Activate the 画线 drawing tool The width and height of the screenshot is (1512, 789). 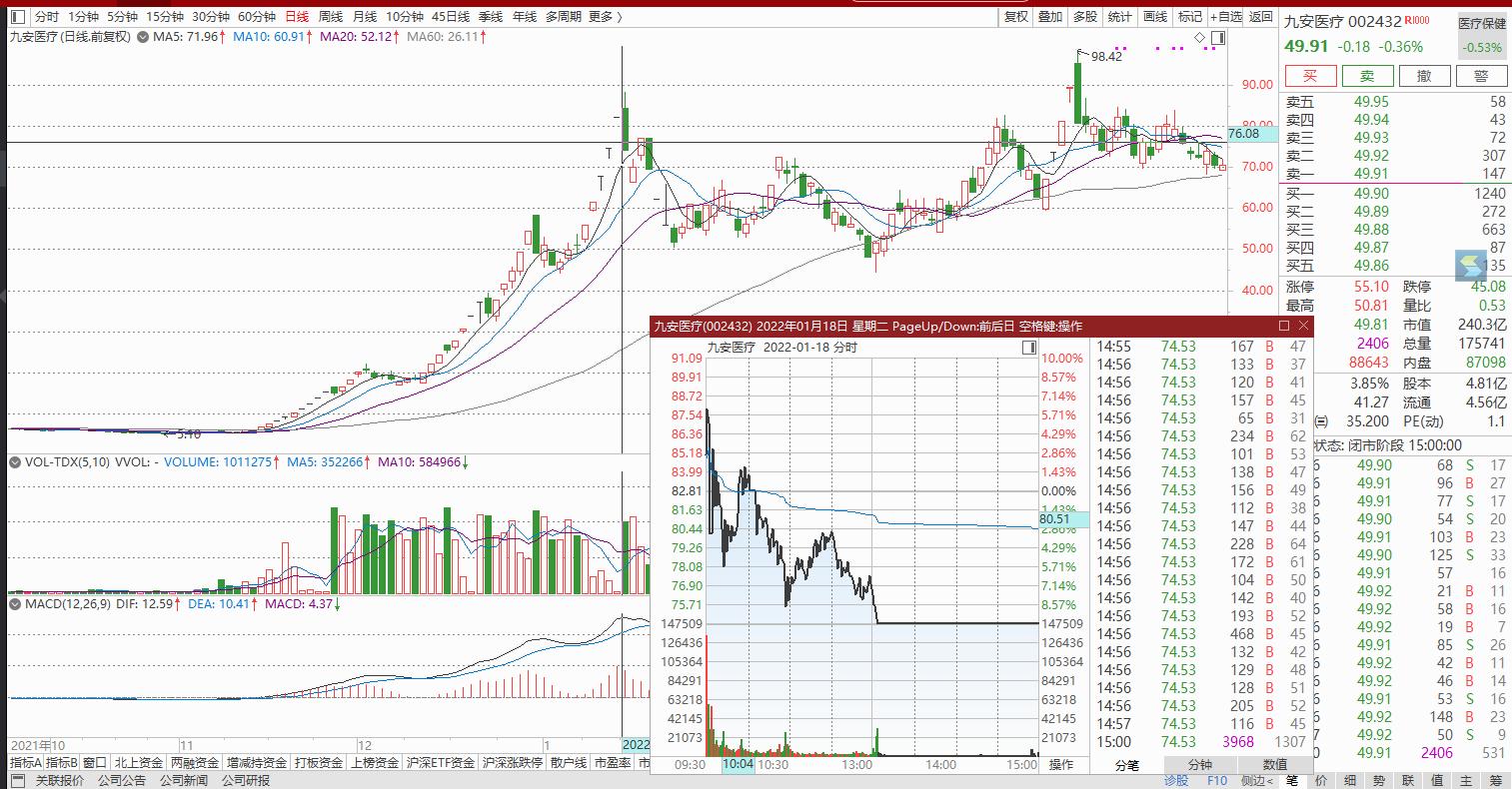click(x=1155, y=17)
